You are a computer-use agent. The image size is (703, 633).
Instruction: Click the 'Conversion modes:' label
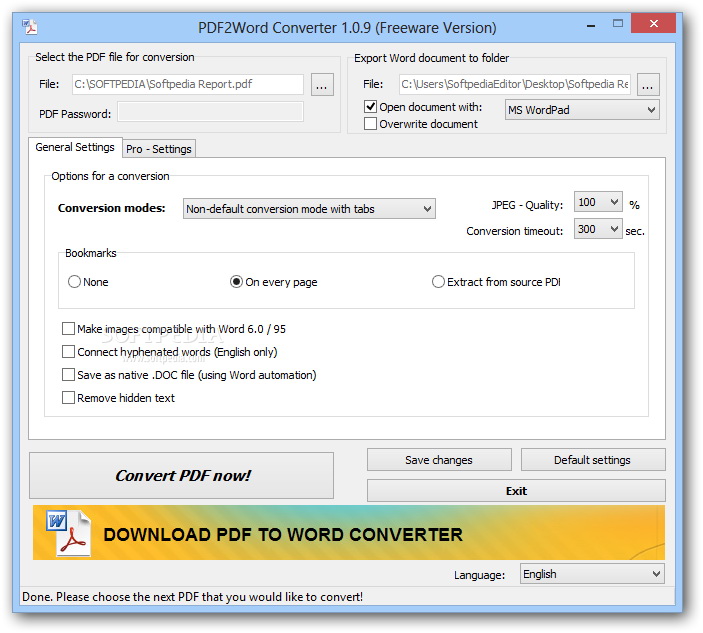click(112, 208)
